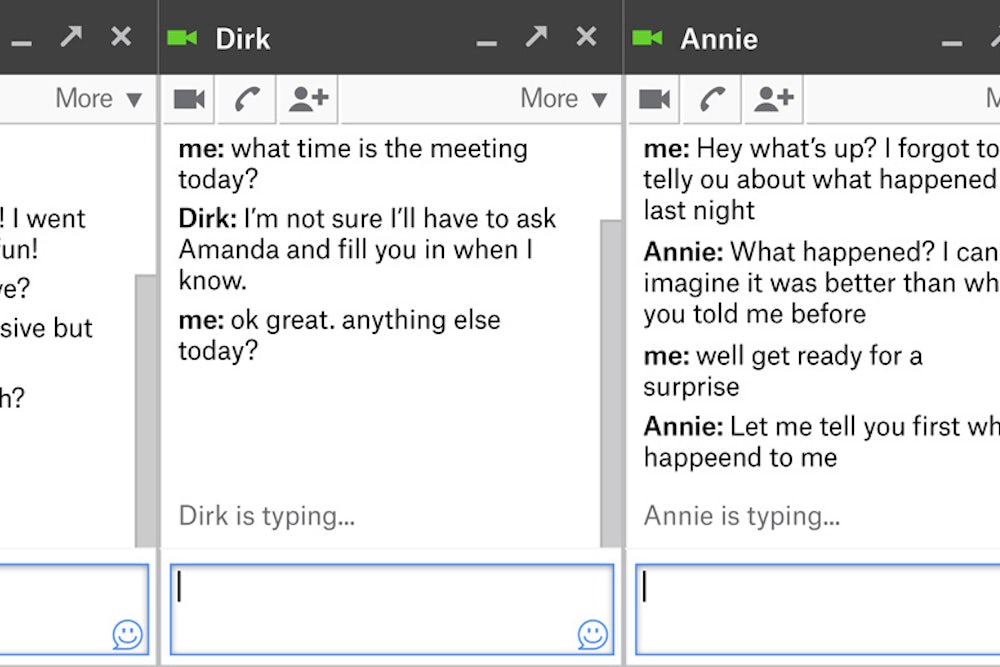The image size is (1000, 667).
Task: Click the scrollbar in Dirk's chat
Action: tap(609, 380)
